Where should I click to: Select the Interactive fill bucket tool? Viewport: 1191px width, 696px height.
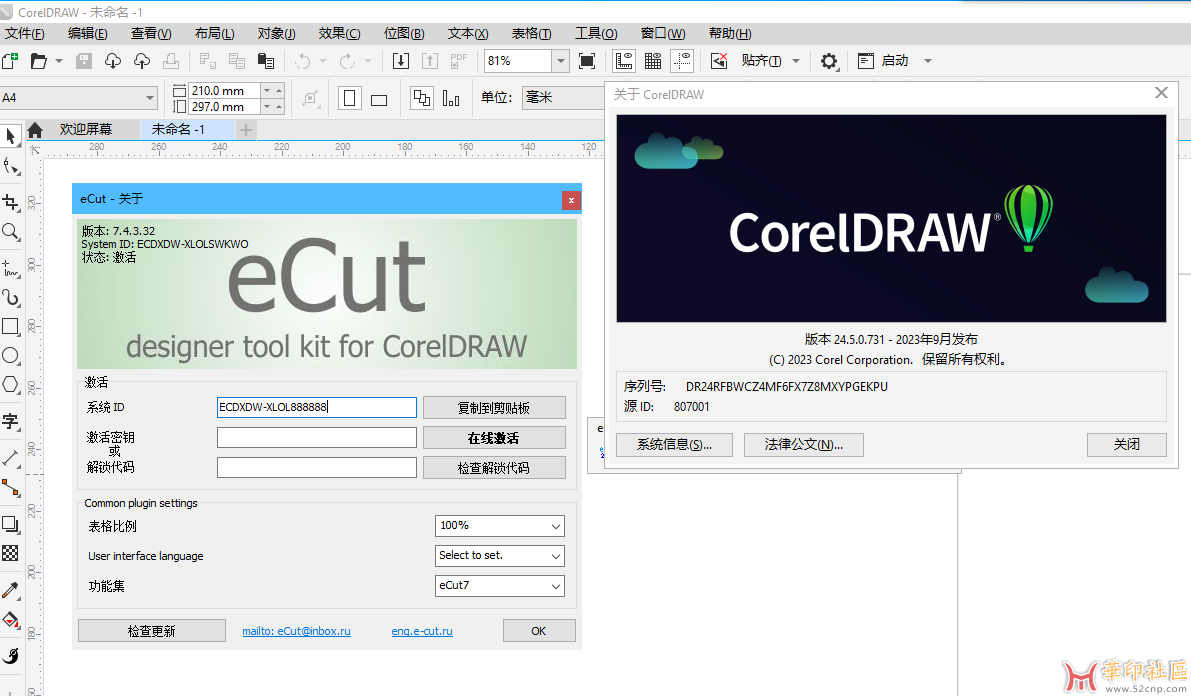pyautogui.click(x=11, y=620)
